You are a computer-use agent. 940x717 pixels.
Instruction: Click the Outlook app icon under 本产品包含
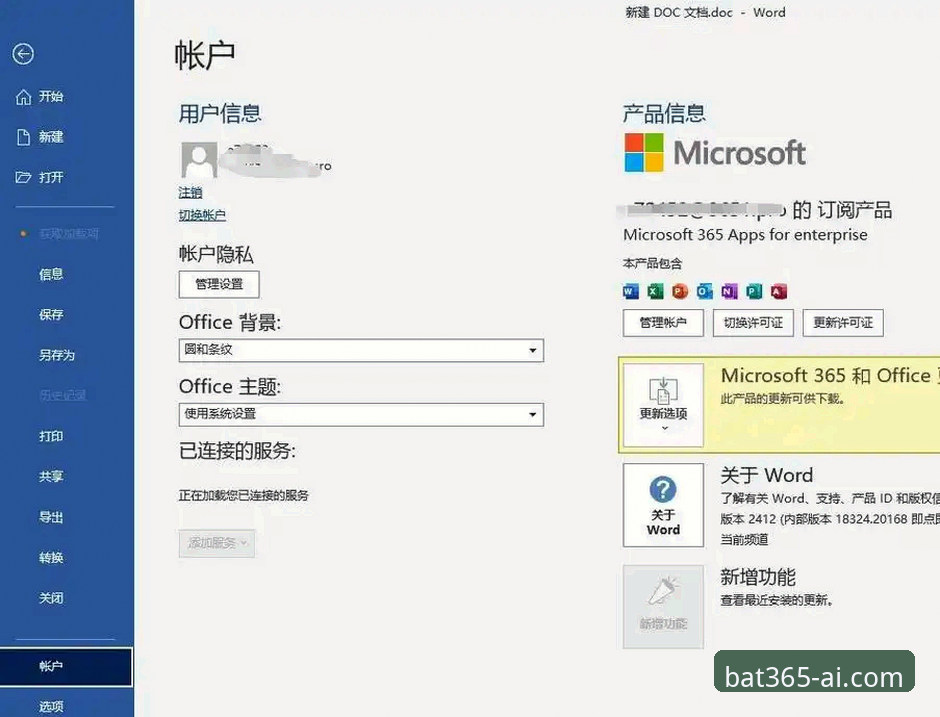pos(704,291)
